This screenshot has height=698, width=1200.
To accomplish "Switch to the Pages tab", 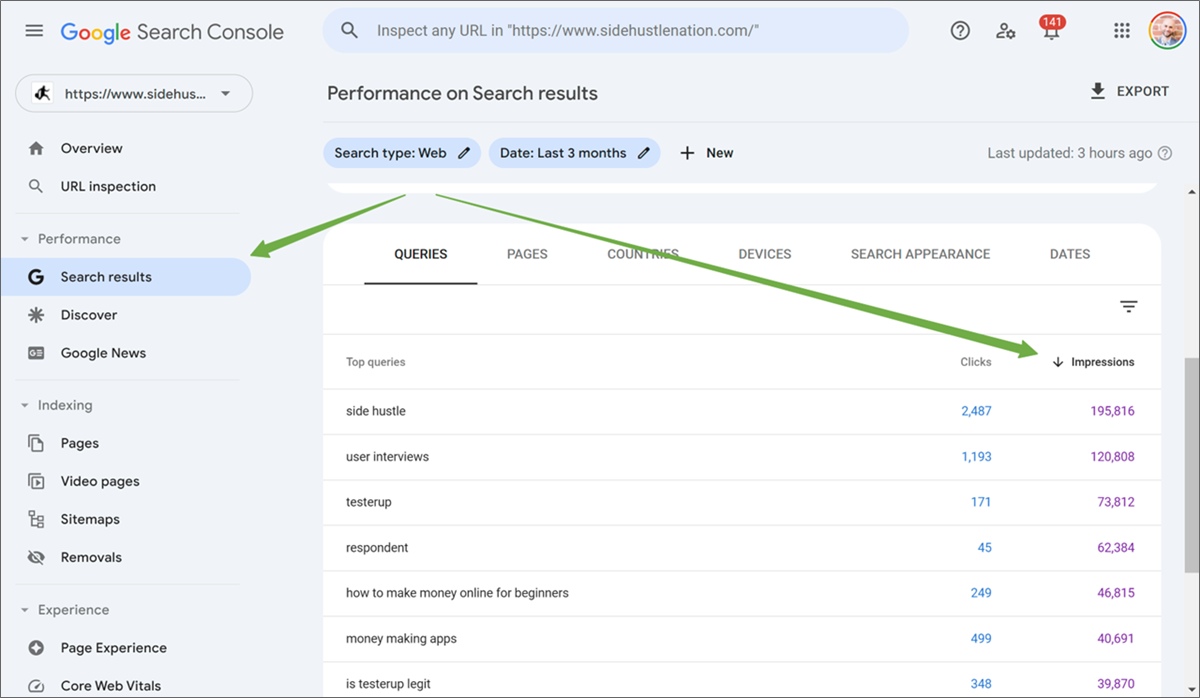I will pos(527,254).
